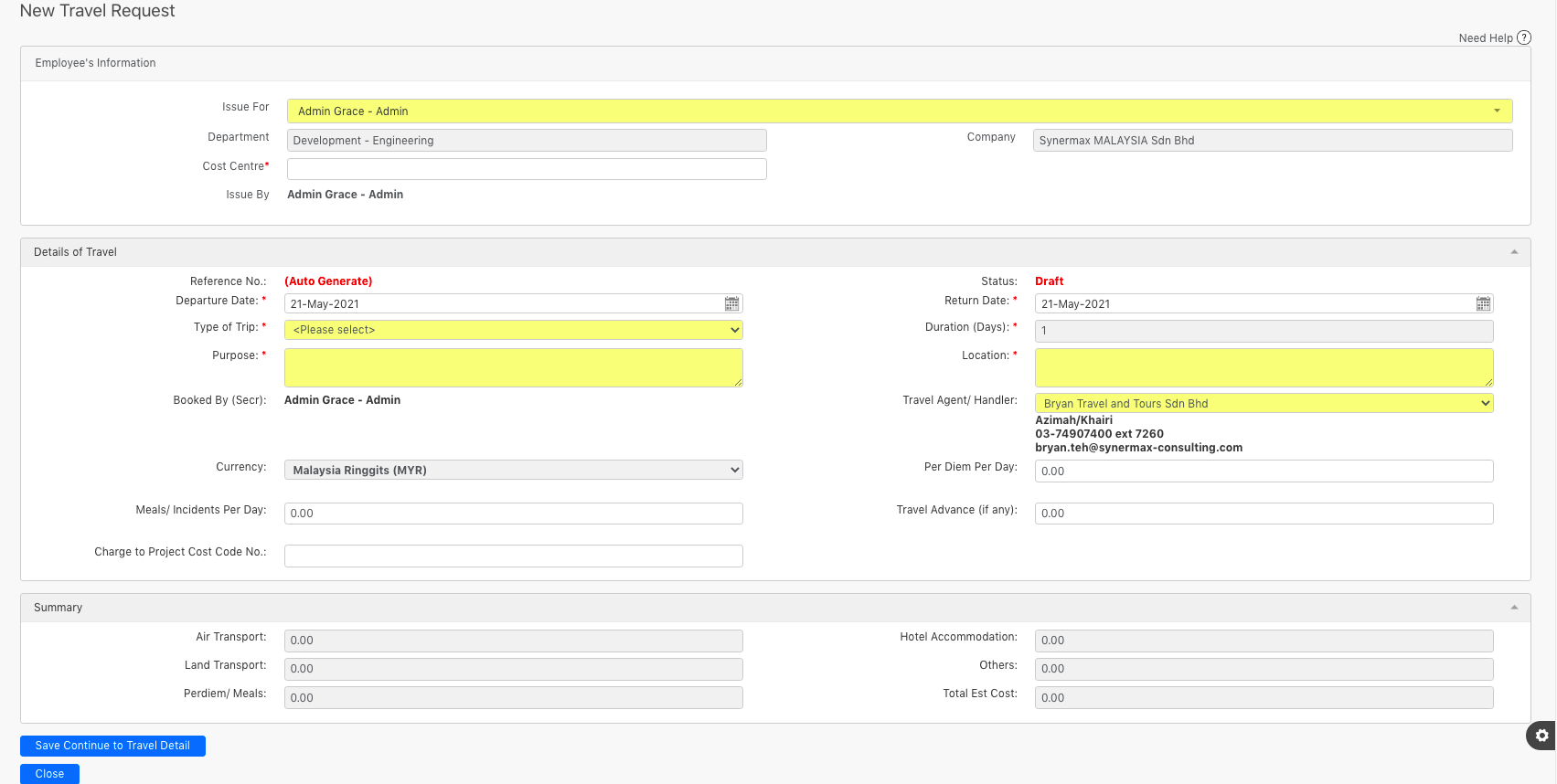Click the Need Help link
1557x784 pixels.
click(x=1486, y=38)
